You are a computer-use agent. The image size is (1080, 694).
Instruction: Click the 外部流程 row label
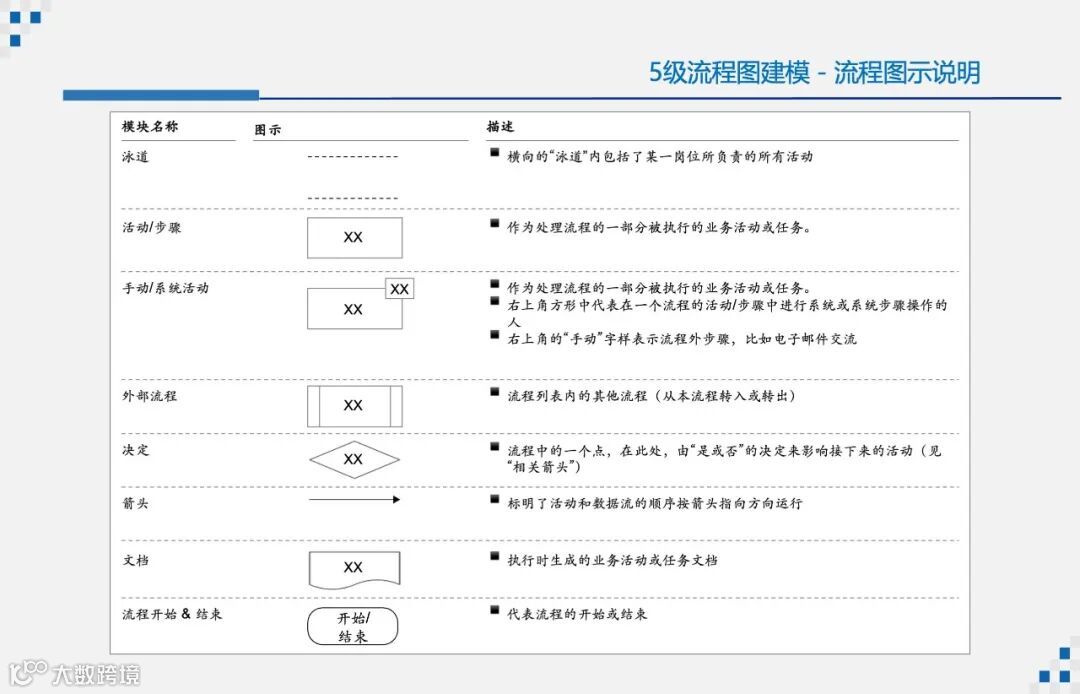[149, 396]
